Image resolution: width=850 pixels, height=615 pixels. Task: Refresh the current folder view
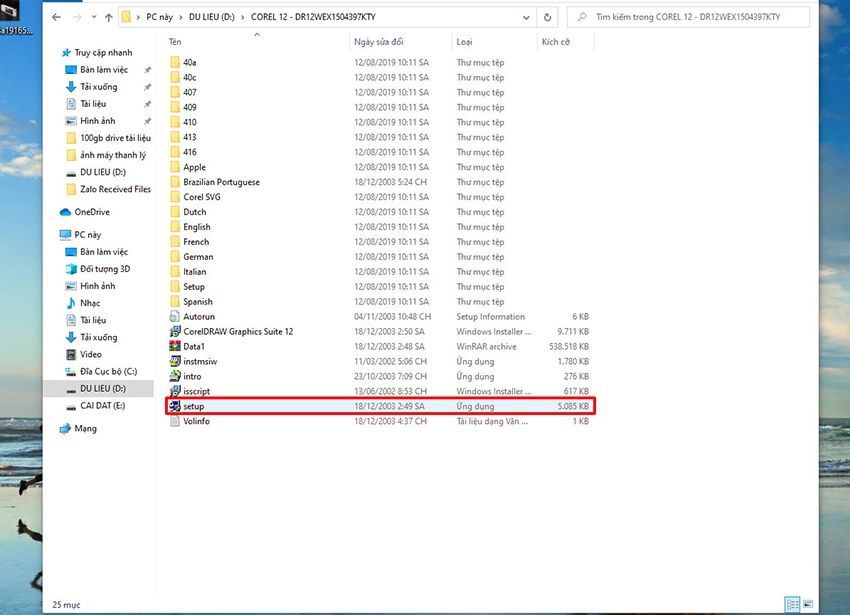tap(548, 17)
